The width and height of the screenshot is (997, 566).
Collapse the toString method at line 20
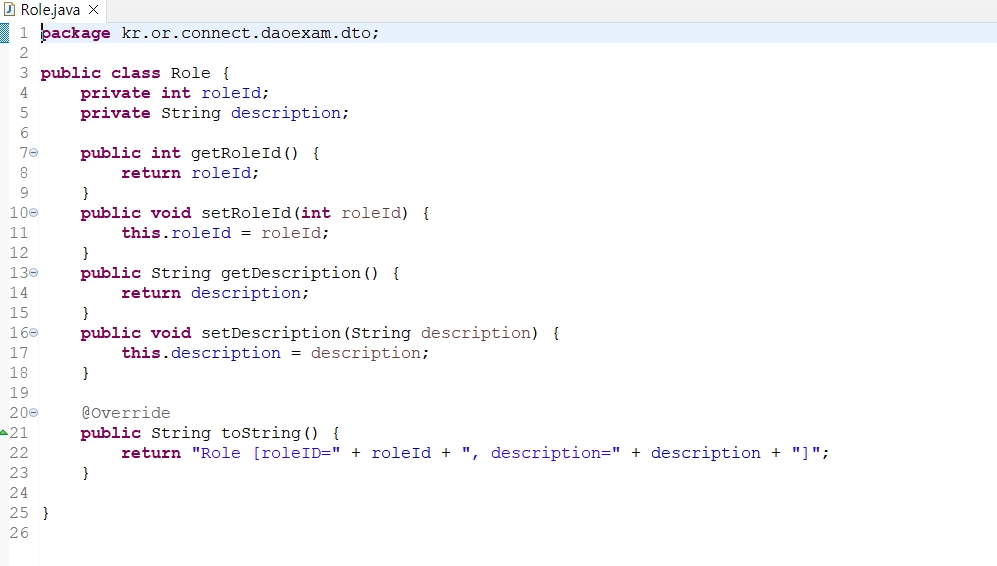click(34, 412)
